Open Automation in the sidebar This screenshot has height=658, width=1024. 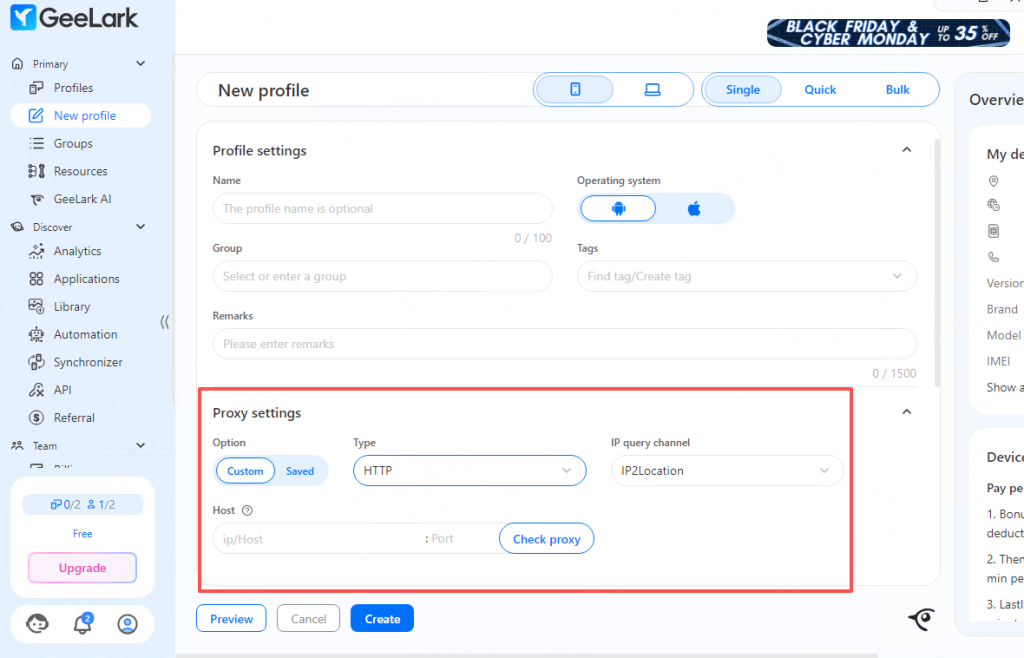[85, 335]
